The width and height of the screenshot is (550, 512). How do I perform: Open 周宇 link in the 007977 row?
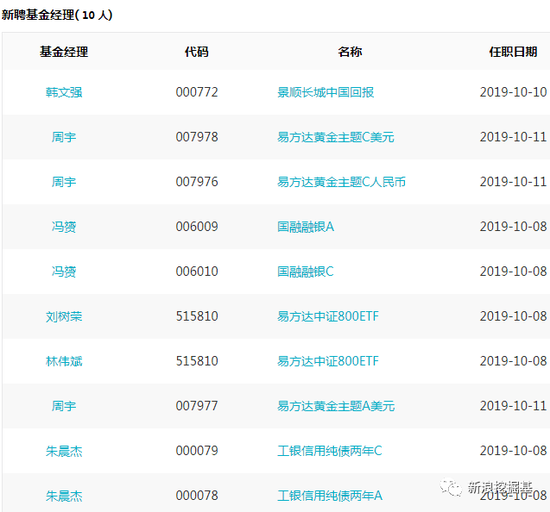pos(64,406)
